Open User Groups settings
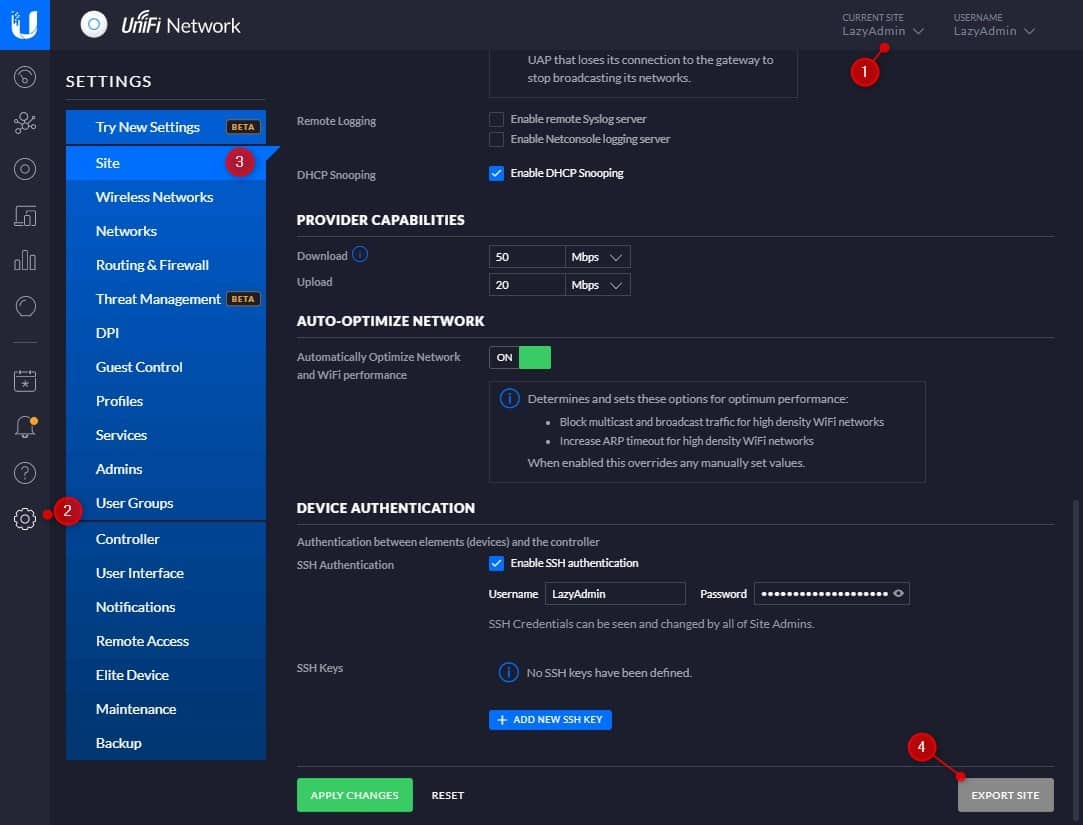 click(x=166, y=503)
